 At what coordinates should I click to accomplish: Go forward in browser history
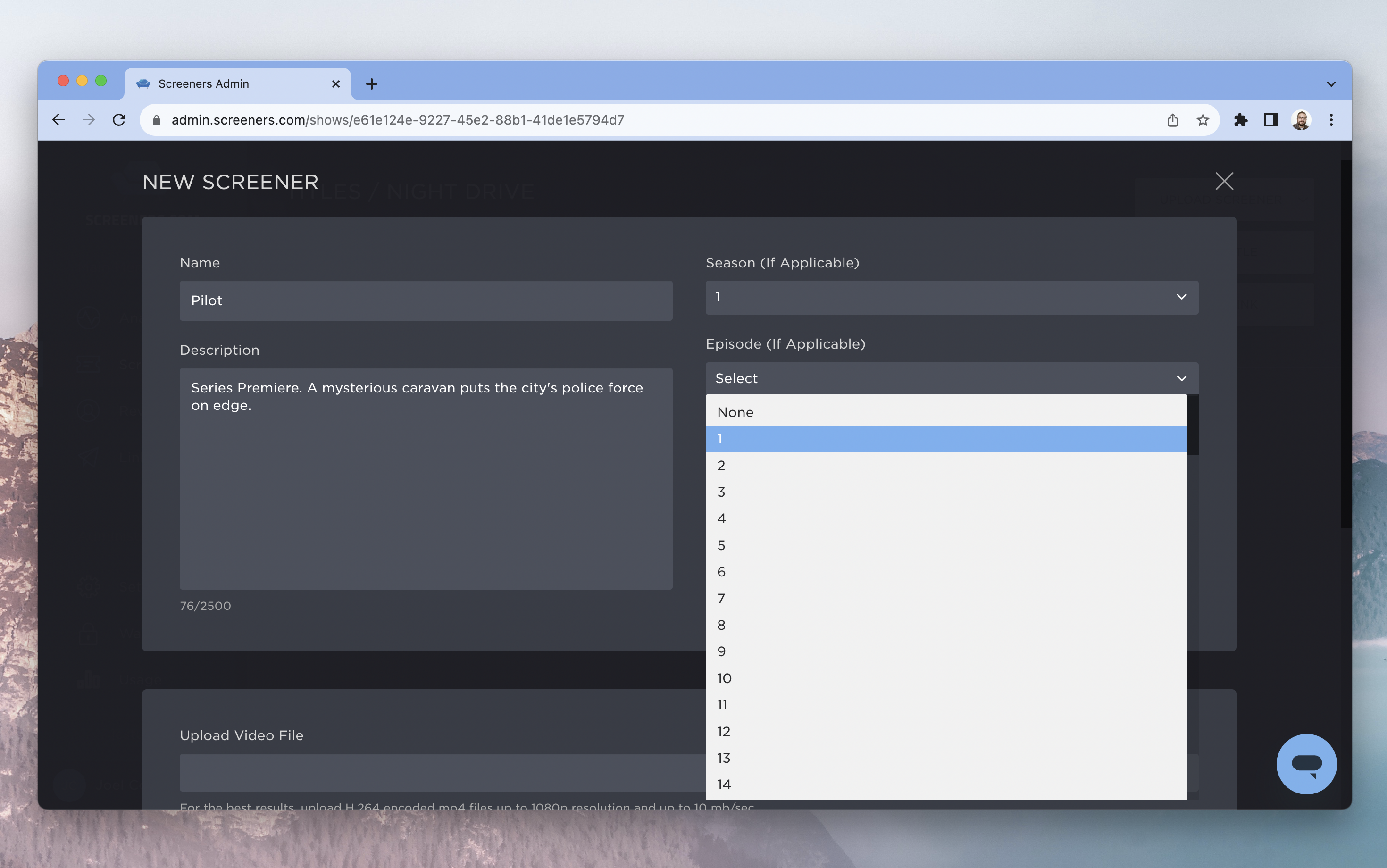coord(88,120)
